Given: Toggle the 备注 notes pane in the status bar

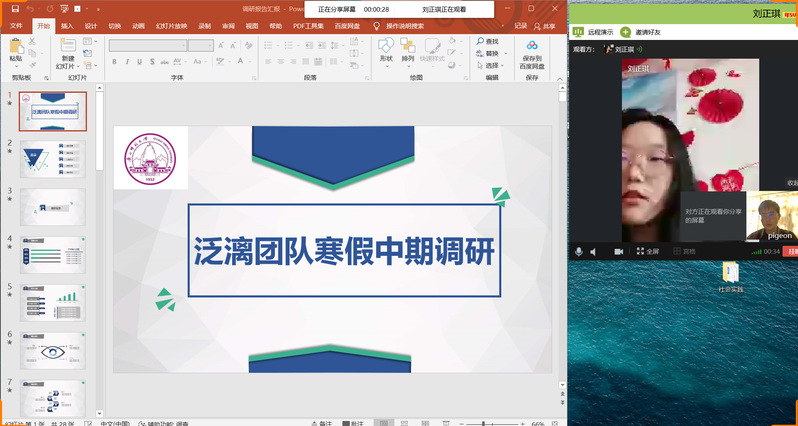Looking at the screenshot, I should 322,423.
